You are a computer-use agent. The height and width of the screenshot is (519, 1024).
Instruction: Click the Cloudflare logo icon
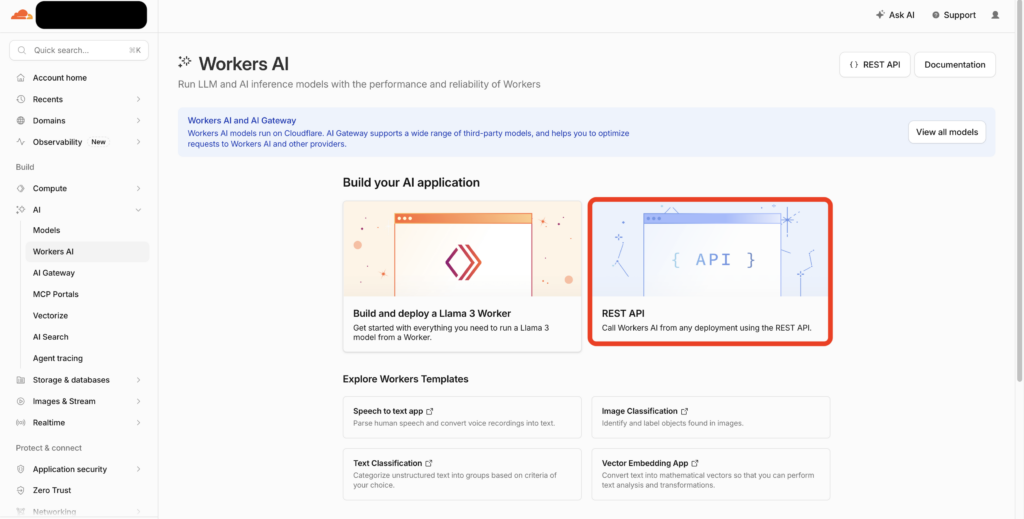coord(22,14)
